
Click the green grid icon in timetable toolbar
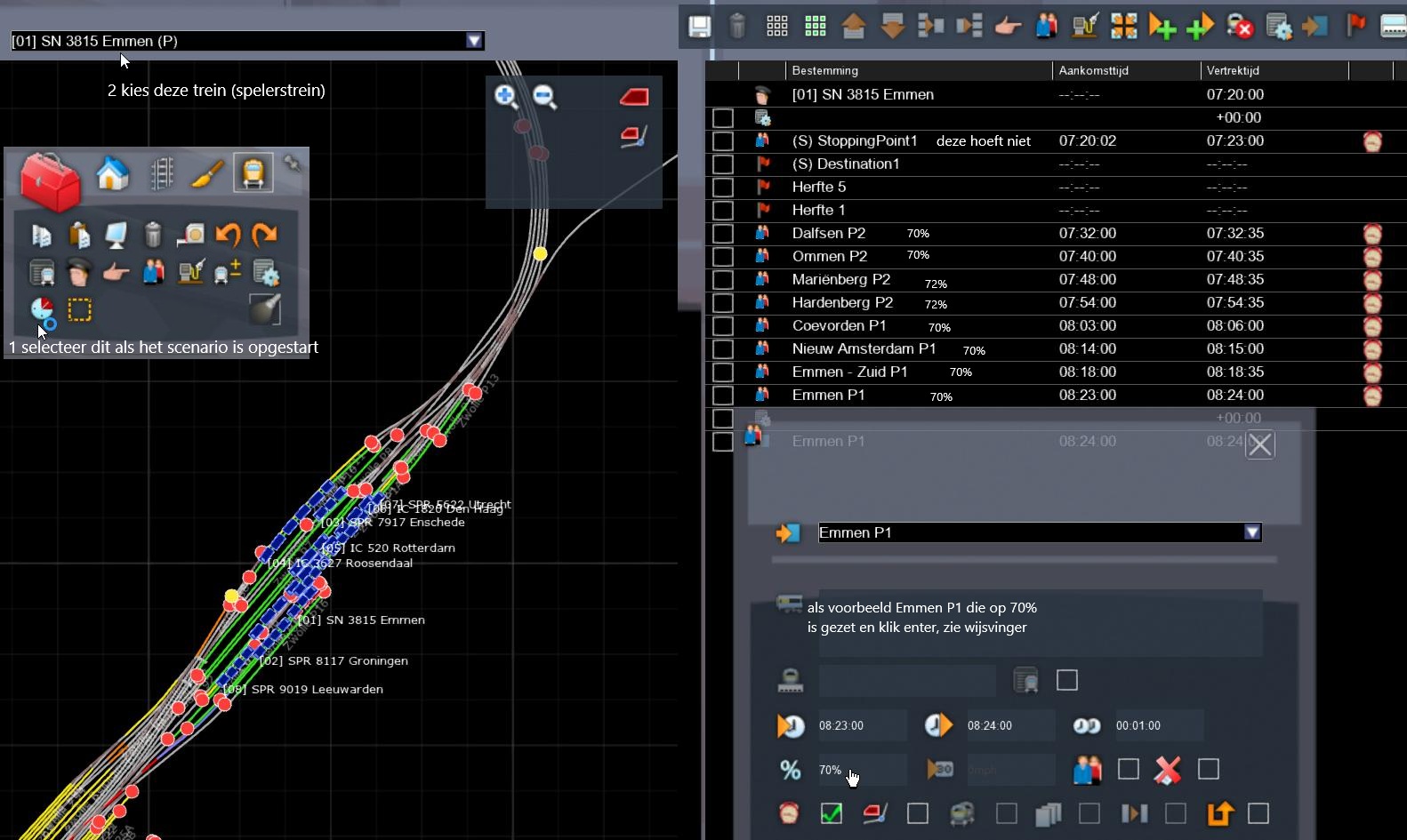(816, 27)
